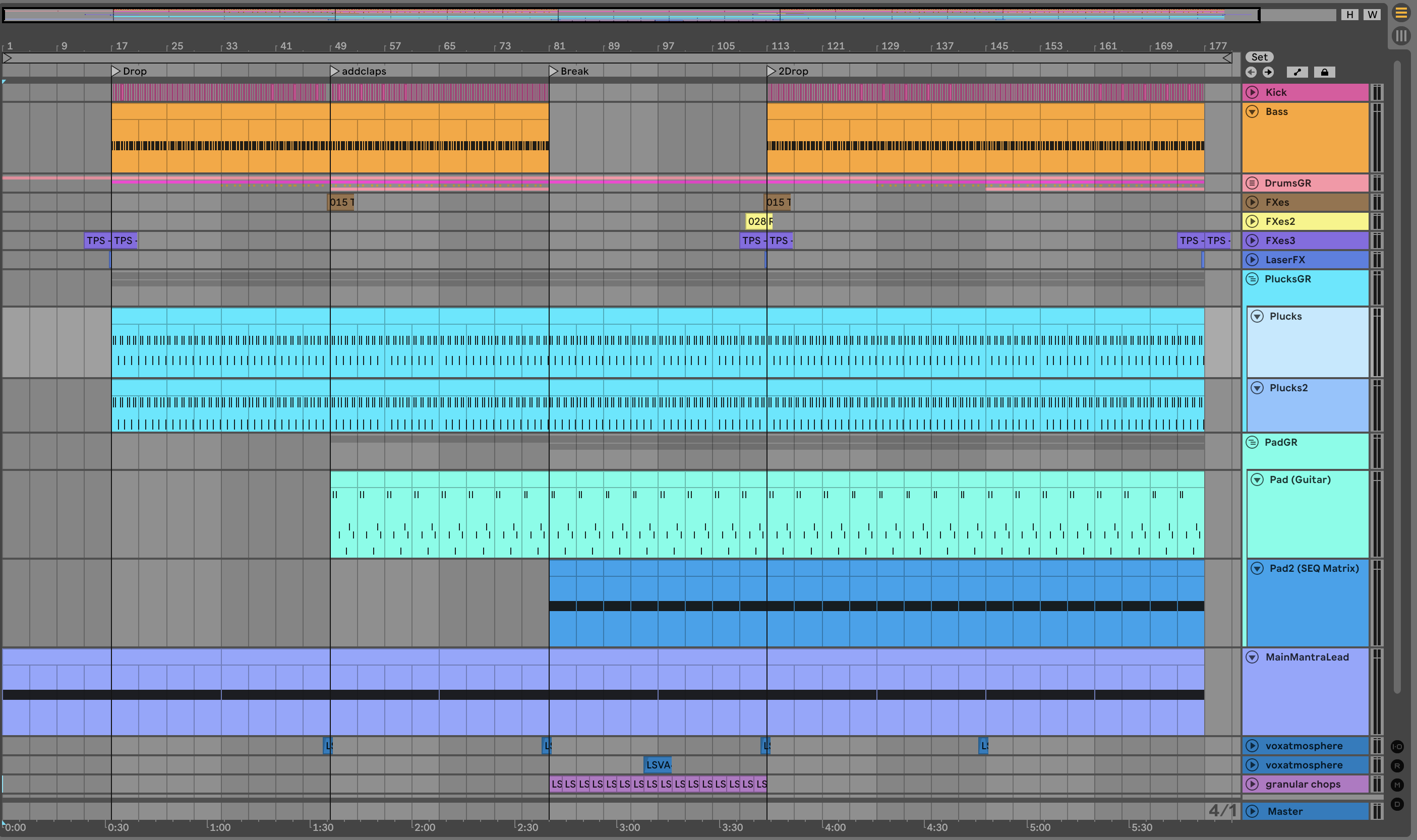1417x840 pixels.
Task: Select the MainMantraLead track header
Action: tap(1307, 657)
